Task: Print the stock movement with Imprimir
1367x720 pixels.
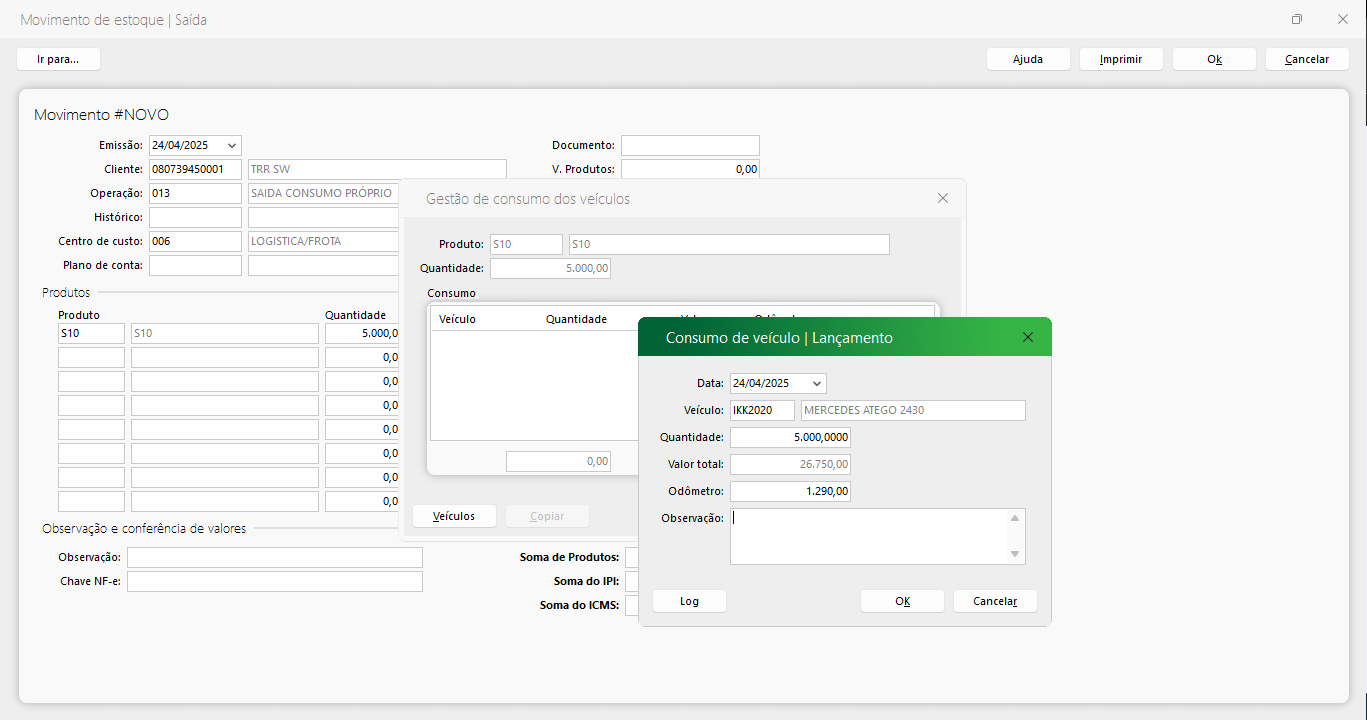Action: tap(1120, 59)
